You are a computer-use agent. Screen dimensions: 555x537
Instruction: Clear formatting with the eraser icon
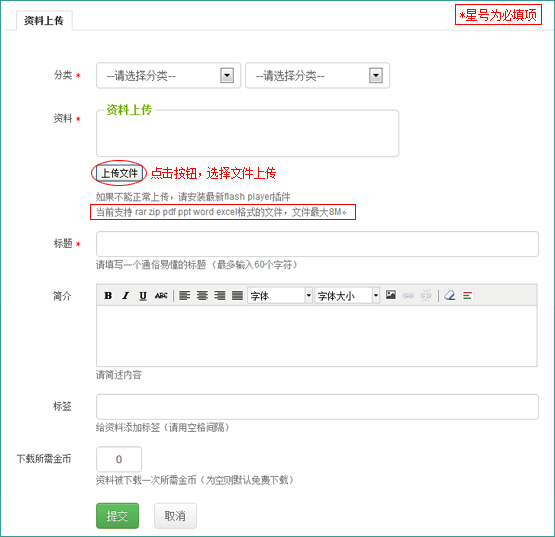point(450,295)
